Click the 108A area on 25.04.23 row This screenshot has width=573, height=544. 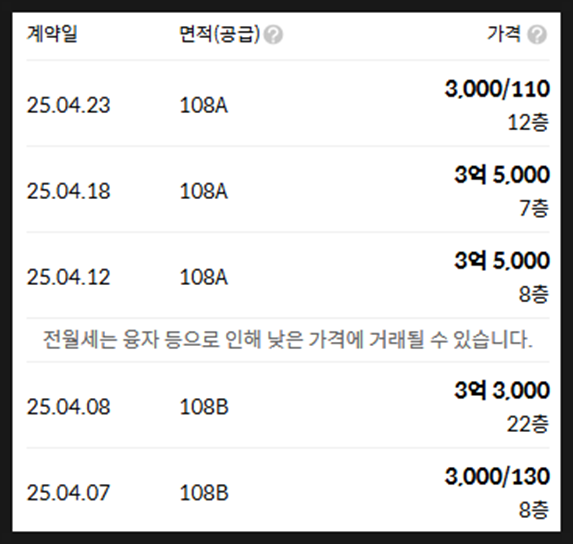pyautogui.click(x=204, y=105)
